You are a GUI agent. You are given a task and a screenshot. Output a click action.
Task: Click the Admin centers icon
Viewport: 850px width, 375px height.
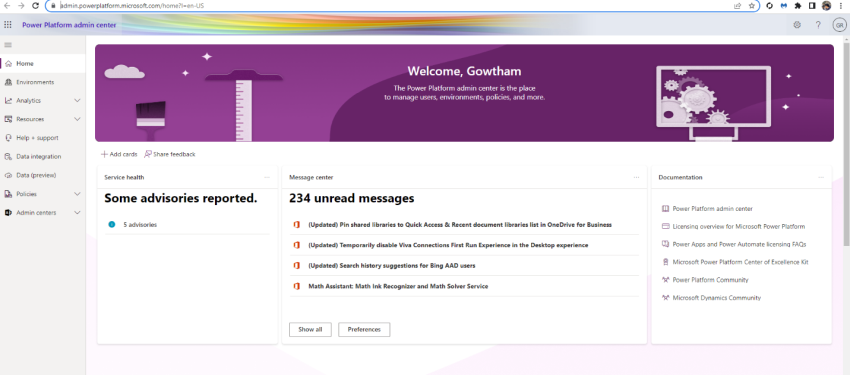(8, 213)
